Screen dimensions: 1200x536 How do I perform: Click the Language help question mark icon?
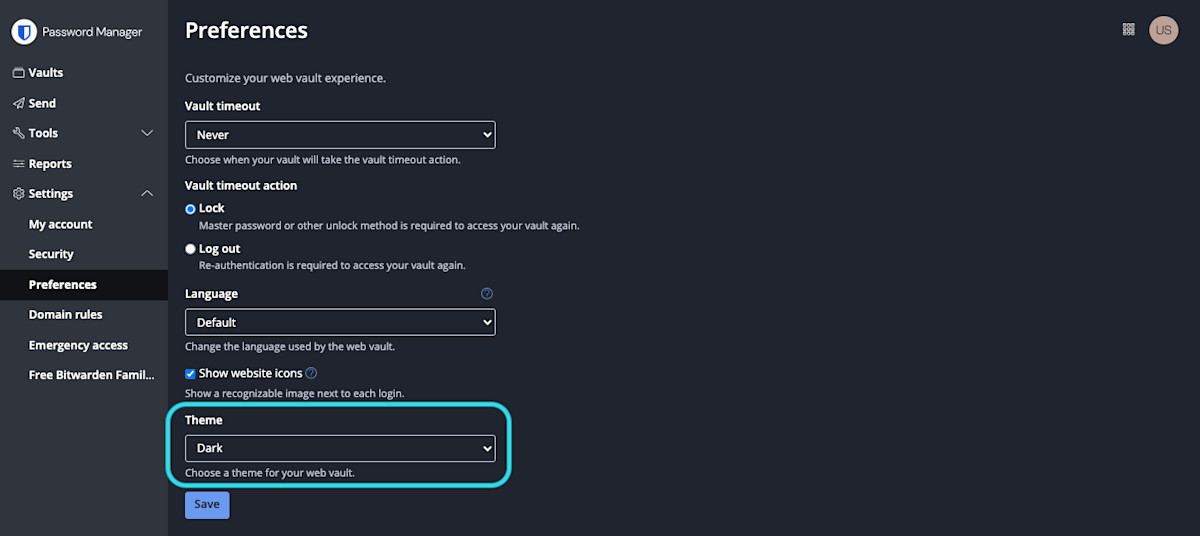coord(487,294)
